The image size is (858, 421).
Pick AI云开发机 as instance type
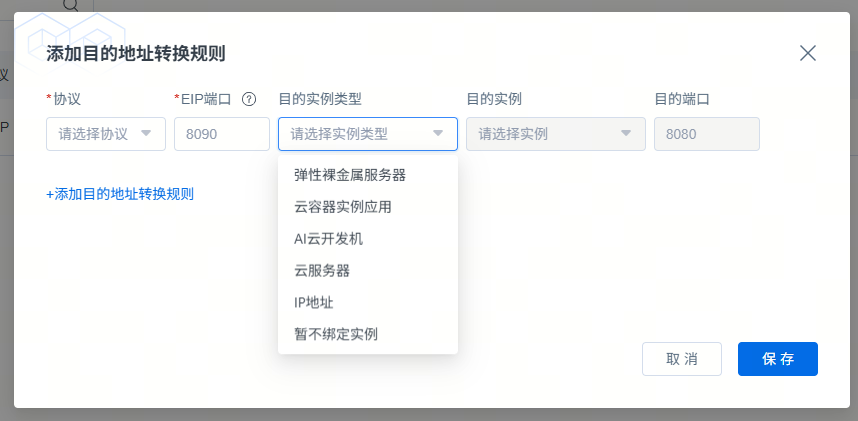[328, 238]
